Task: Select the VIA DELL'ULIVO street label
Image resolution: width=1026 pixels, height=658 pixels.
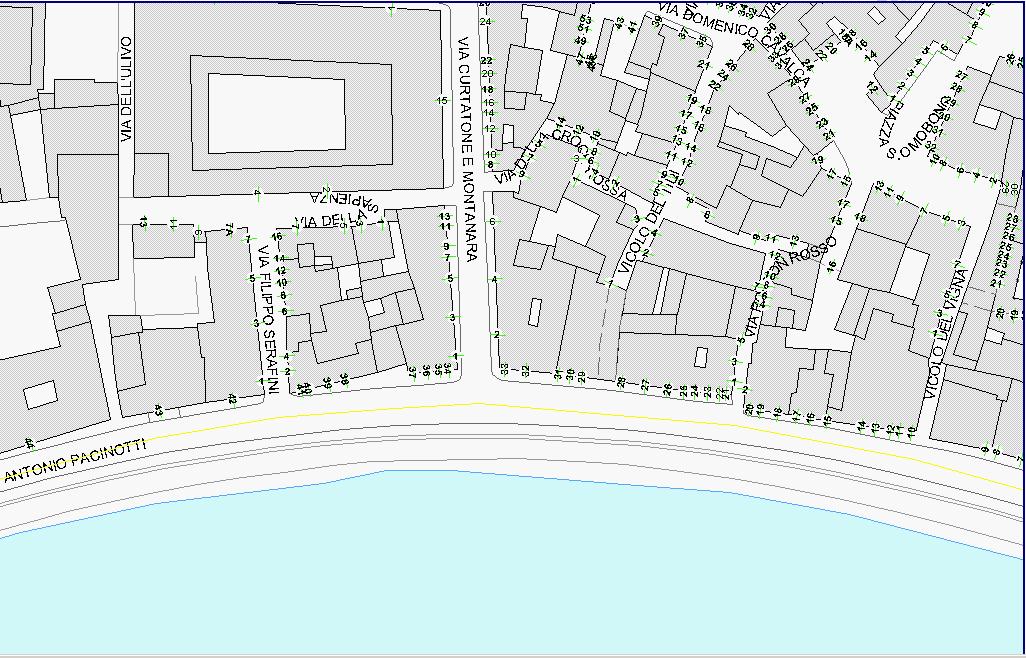Action: pyautogui.click(x=127, y=89)
